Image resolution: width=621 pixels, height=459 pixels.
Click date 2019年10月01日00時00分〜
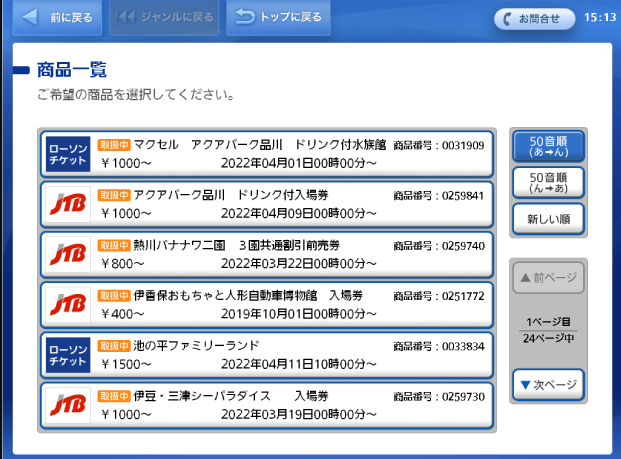pos(299,314)
